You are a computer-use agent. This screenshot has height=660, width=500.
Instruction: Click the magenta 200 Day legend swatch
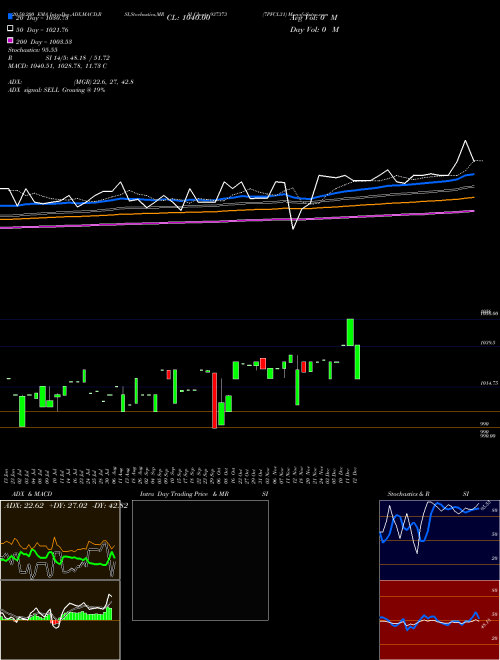10,40
